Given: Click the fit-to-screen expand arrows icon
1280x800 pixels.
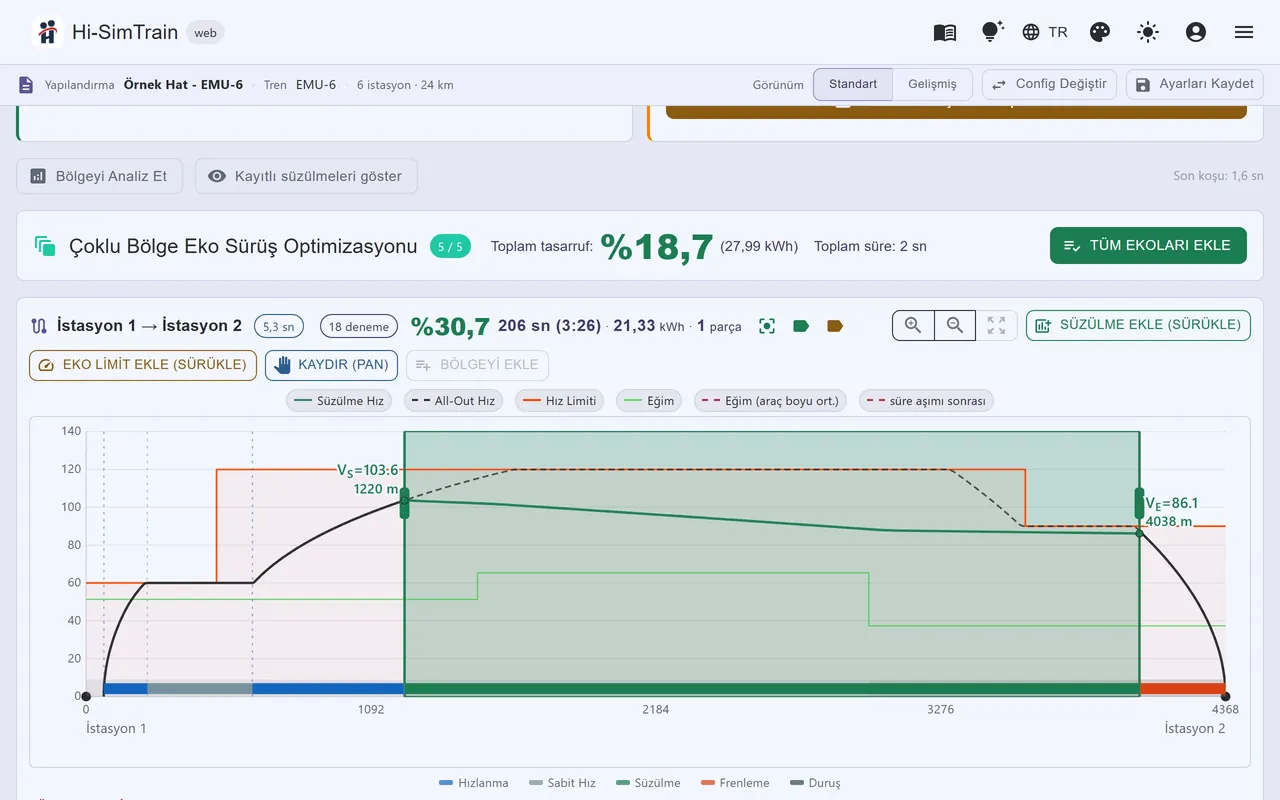Looking at the screenshot, I should pos(997,325).
